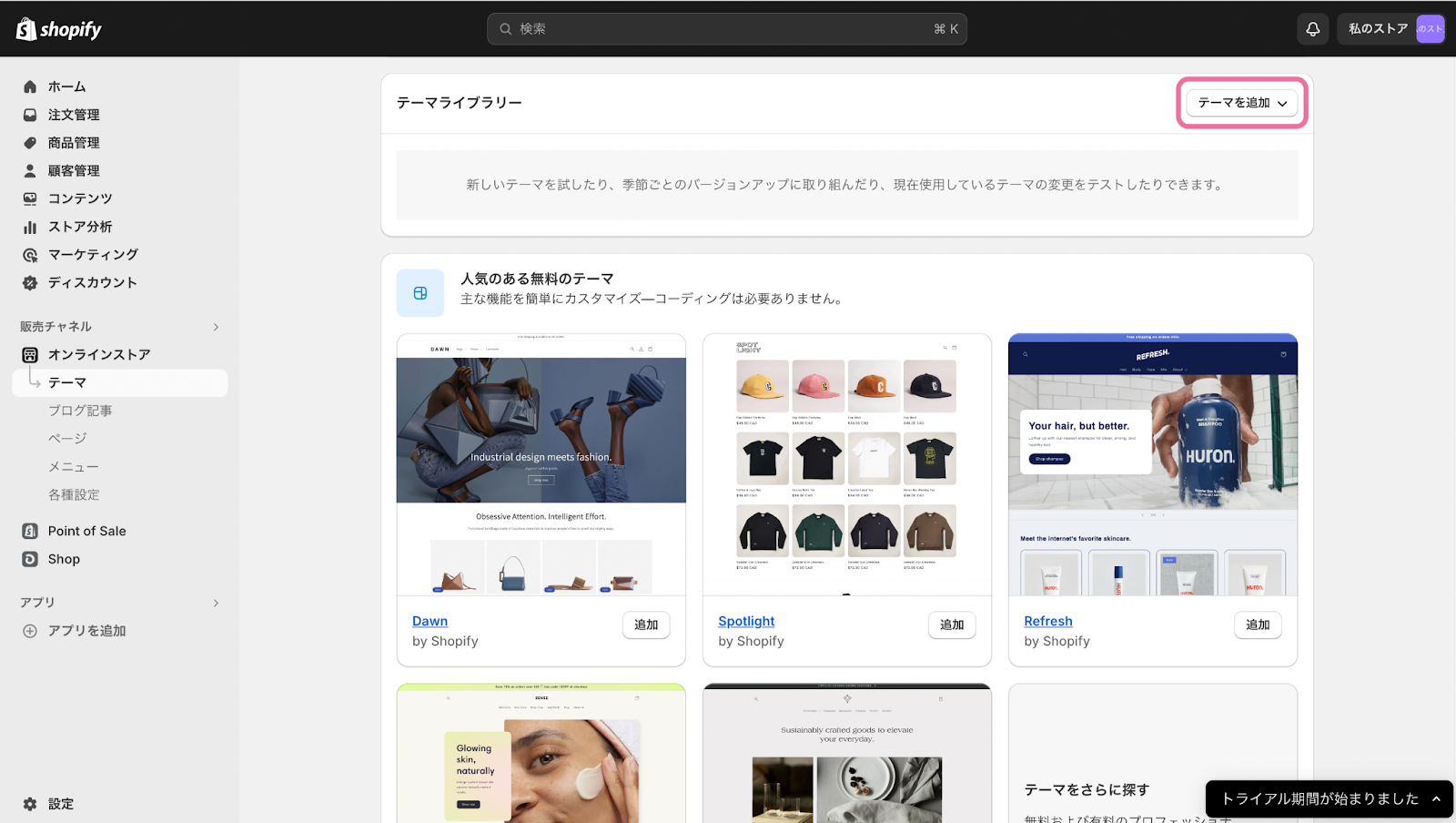Open the テーマを追加 dropdown
The height and width of the screenshot is (823, 1456).
pos(1242,103)
